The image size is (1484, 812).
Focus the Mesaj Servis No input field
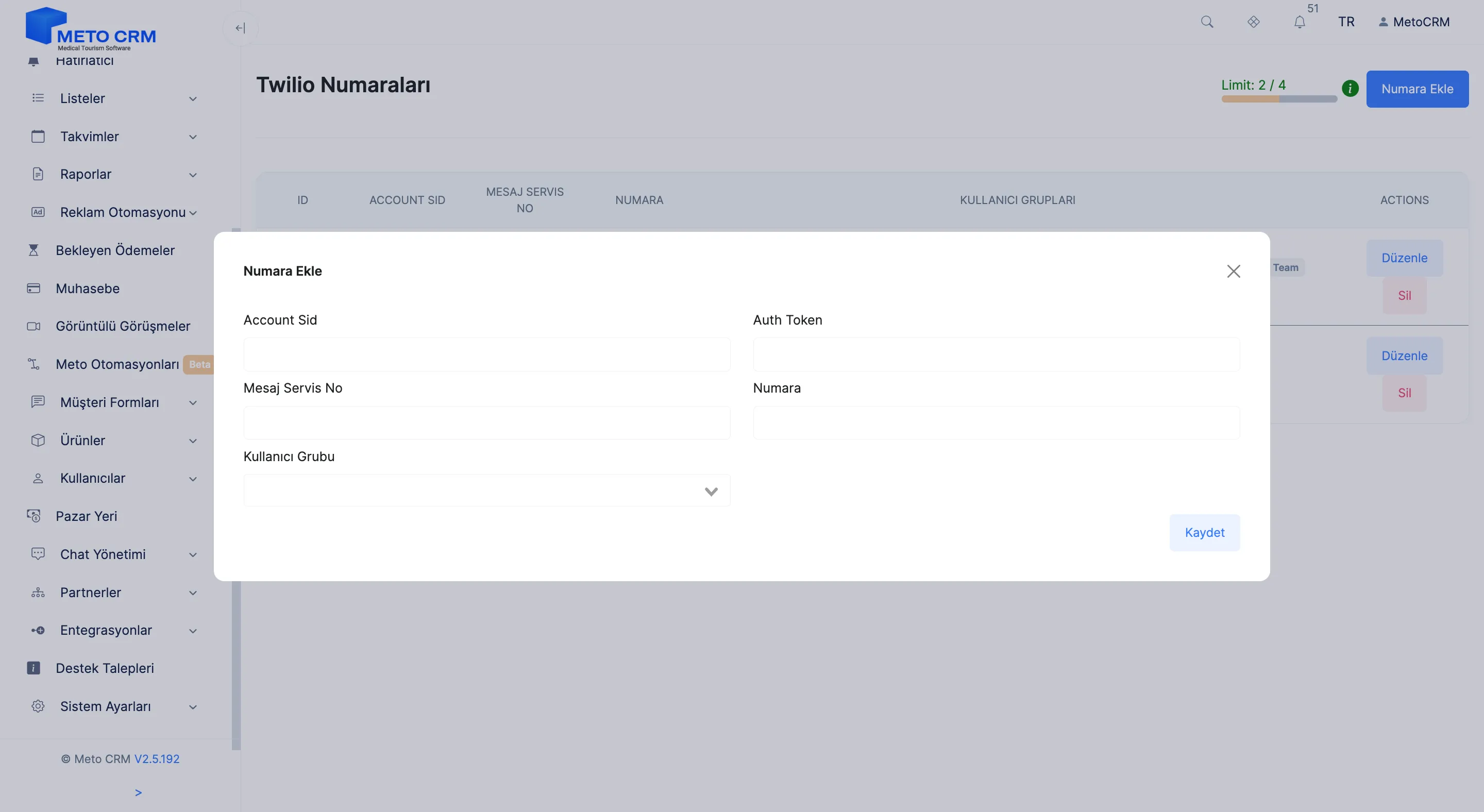(487, 422)
